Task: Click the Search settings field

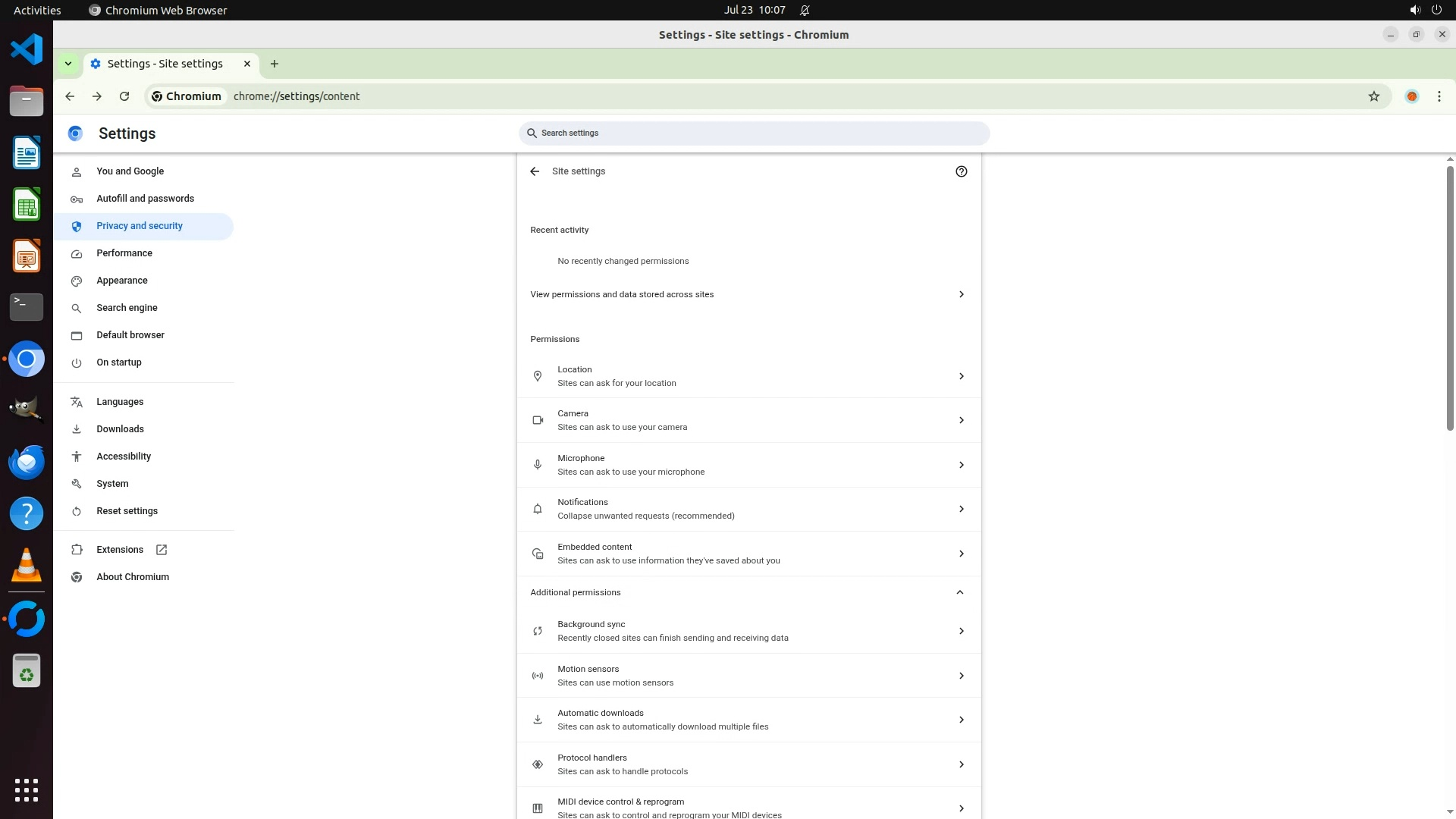Action: (755, 133)
